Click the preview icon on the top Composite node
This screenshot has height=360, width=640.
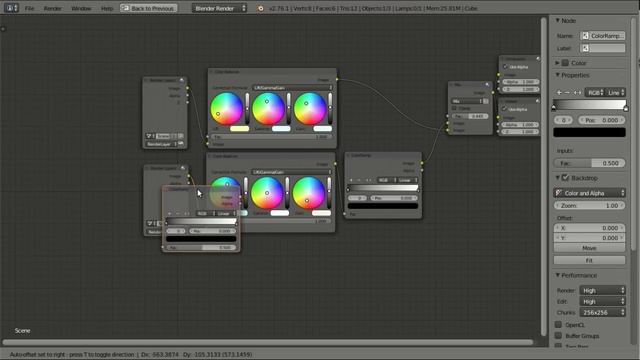538,59
